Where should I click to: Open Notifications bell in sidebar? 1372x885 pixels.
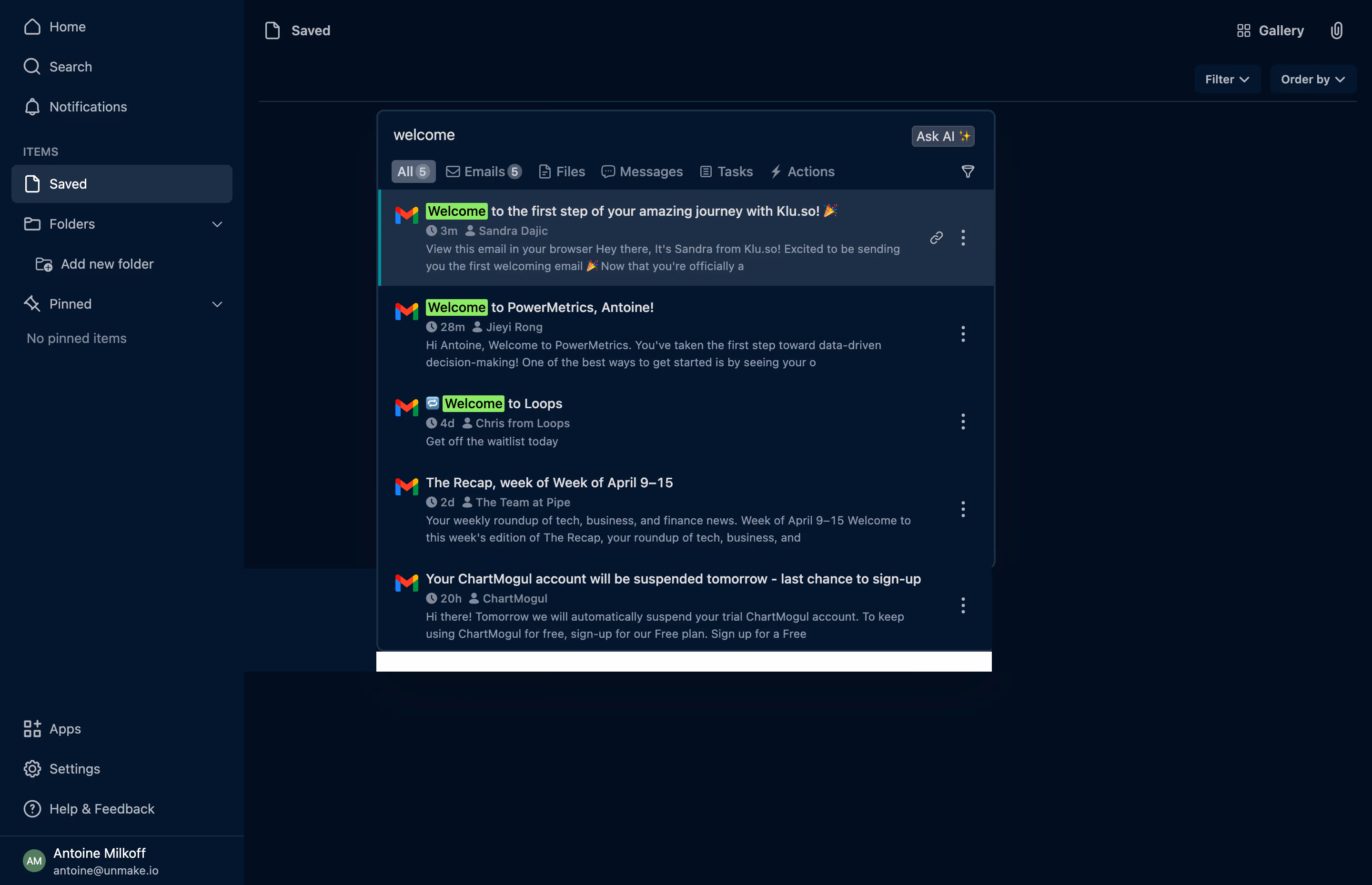coord(75,106)
